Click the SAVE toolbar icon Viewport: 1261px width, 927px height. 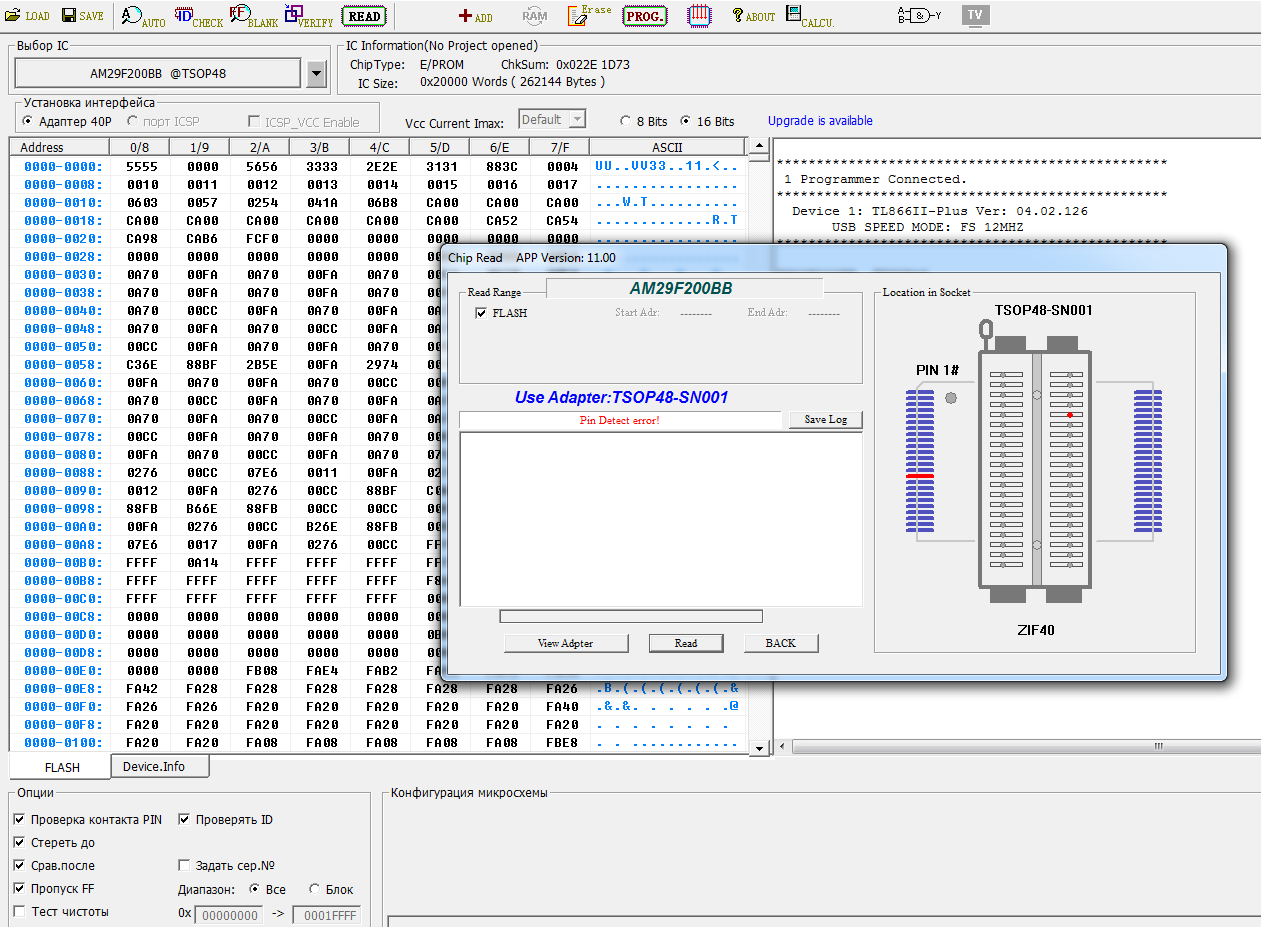pos(82,16)
